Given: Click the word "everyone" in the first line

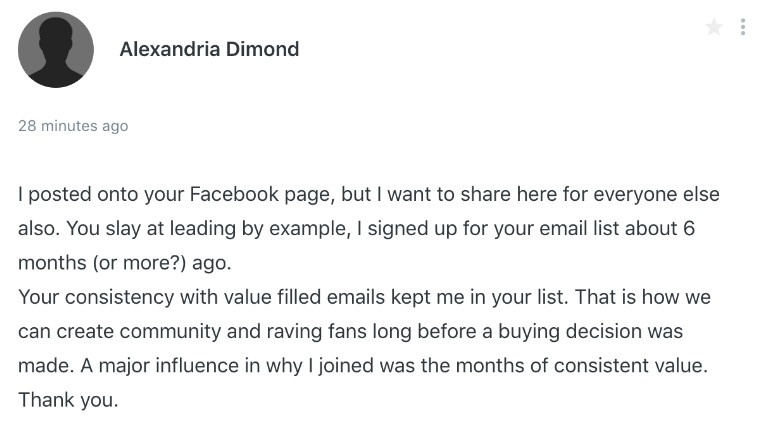Looking at the screenshot, I should 597,195.
